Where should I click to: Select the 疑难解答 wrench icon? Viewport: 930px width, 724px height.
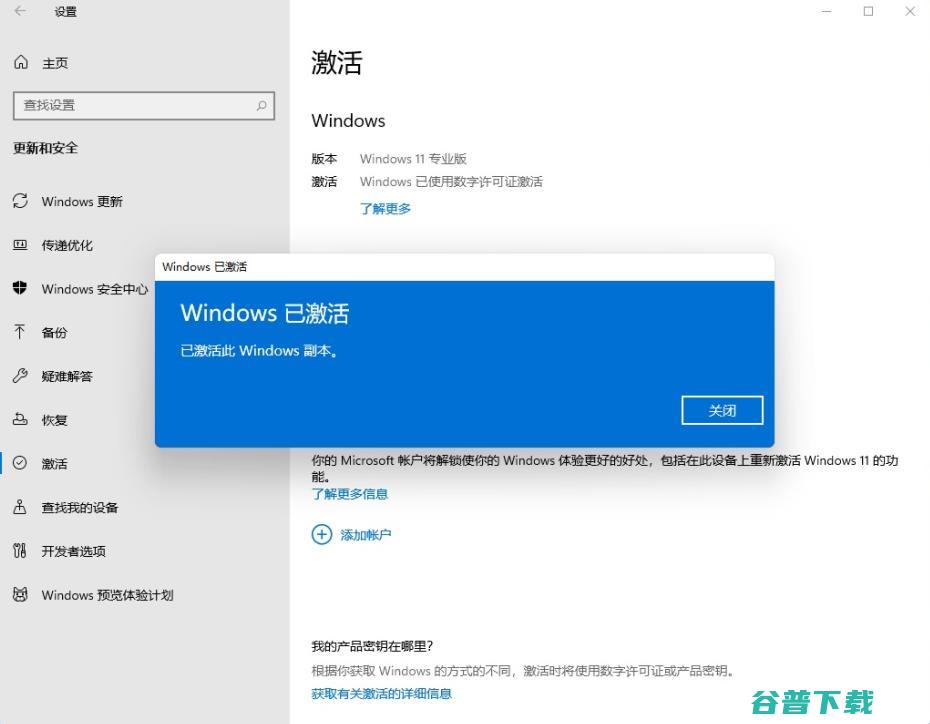click(x=18, y=376)
